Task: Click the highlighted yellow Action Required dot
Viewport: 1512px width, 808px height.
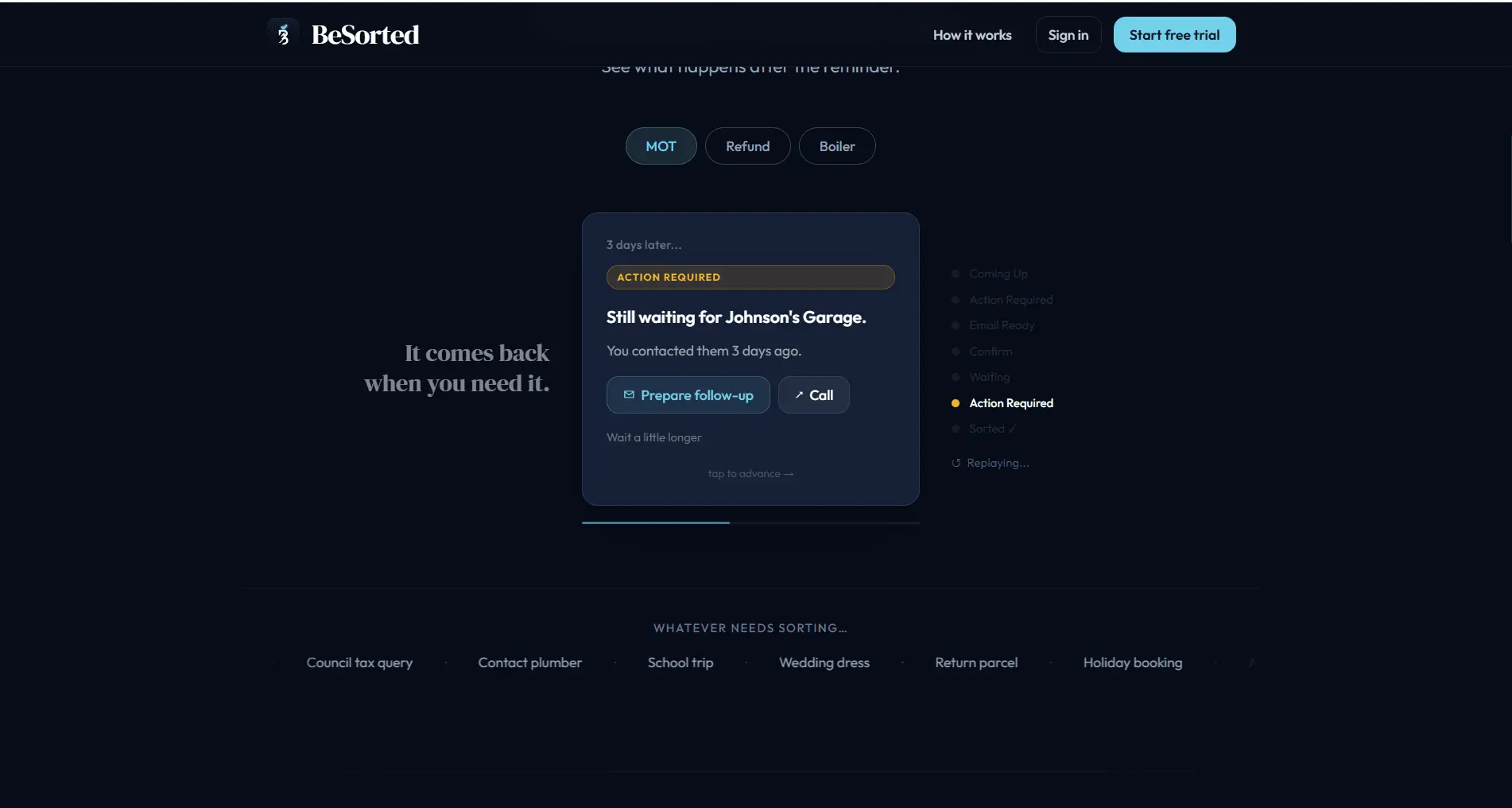Action: point(956,403)
